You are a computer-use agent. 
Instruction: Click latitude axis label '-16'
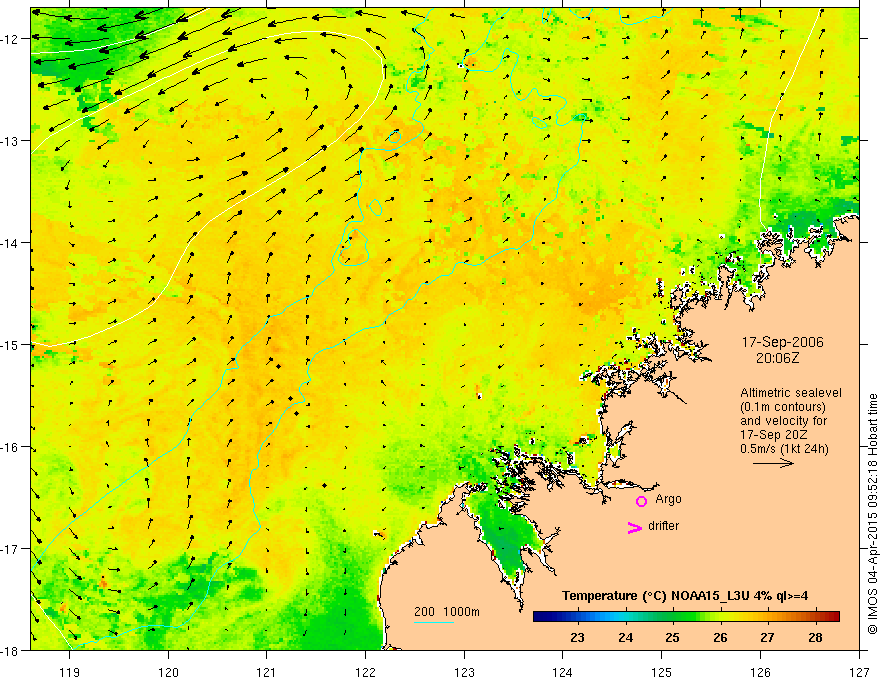pyautogui.click(x=11, y=447)
